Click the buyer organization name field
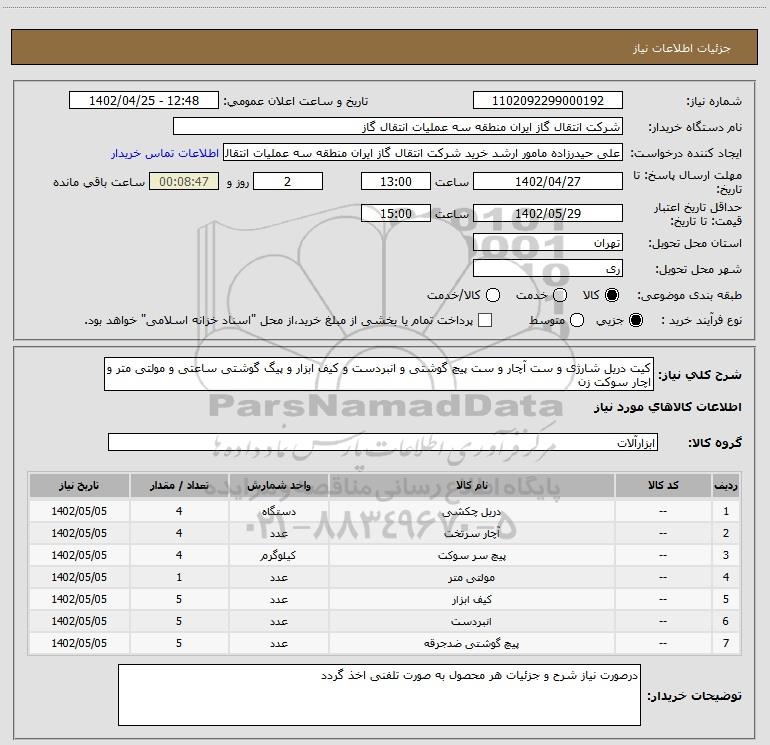Viewport: 770px width, 745px height. click(x=398, y=127)
